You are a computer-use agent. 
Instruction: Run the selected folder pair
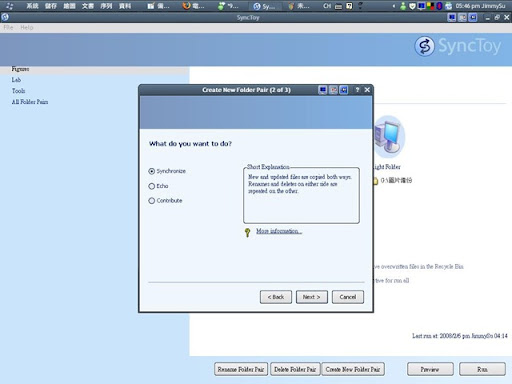pyautogui.click(x=482, y=369)
